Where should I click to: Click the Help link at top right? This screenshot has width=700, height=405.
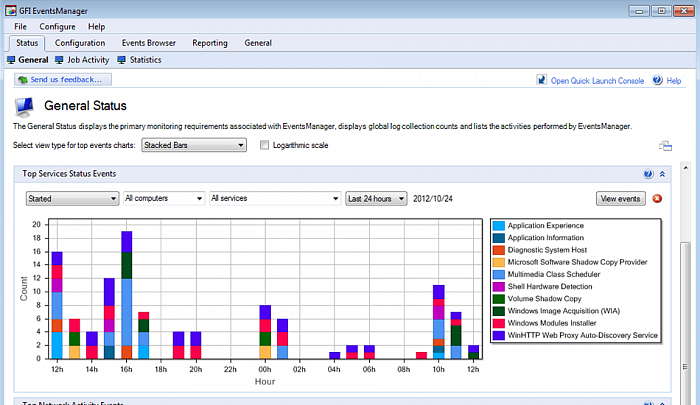(674, 81)
